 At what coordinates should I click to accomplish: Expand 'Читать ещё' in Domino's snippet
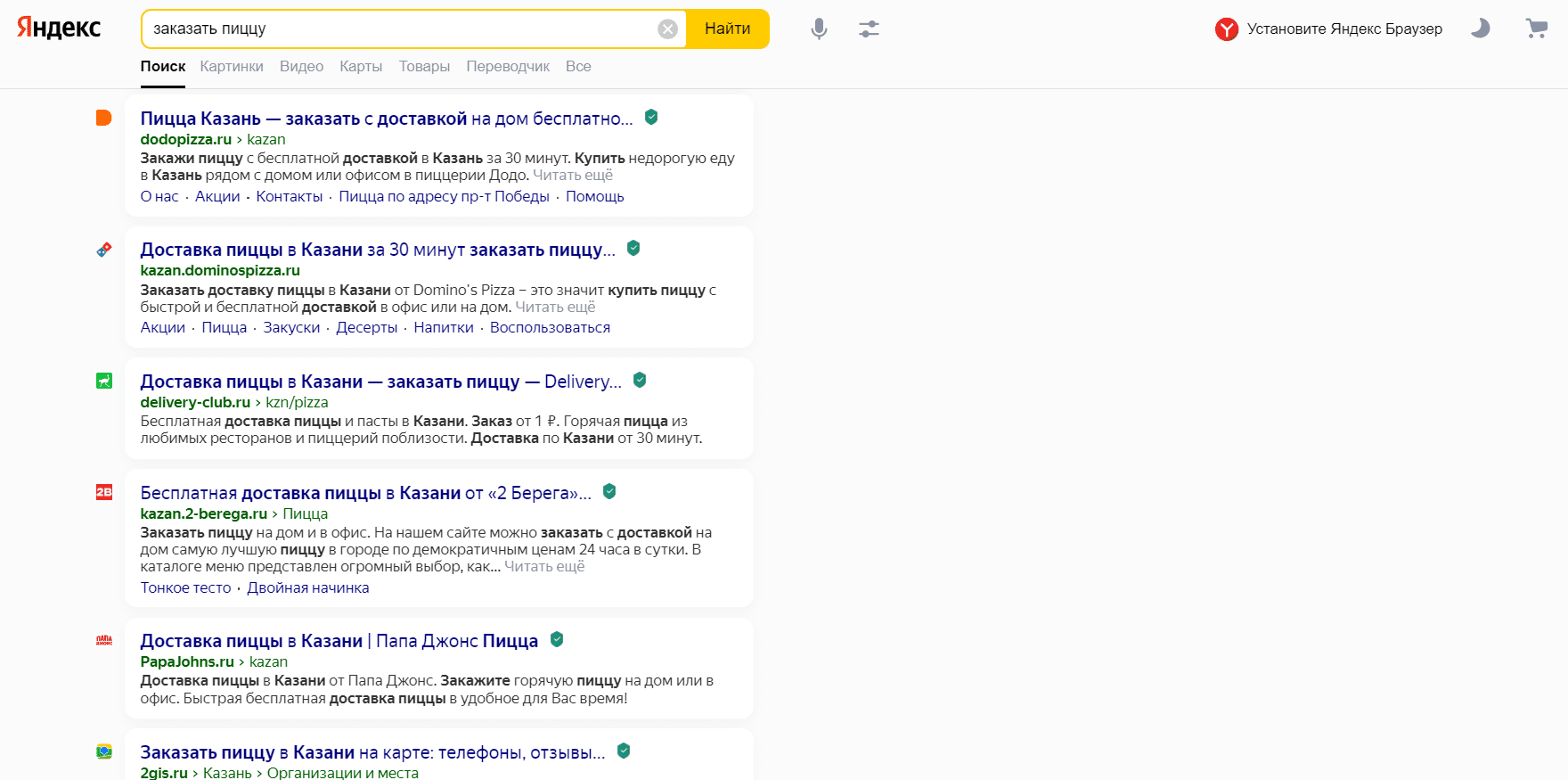(555, 307)
